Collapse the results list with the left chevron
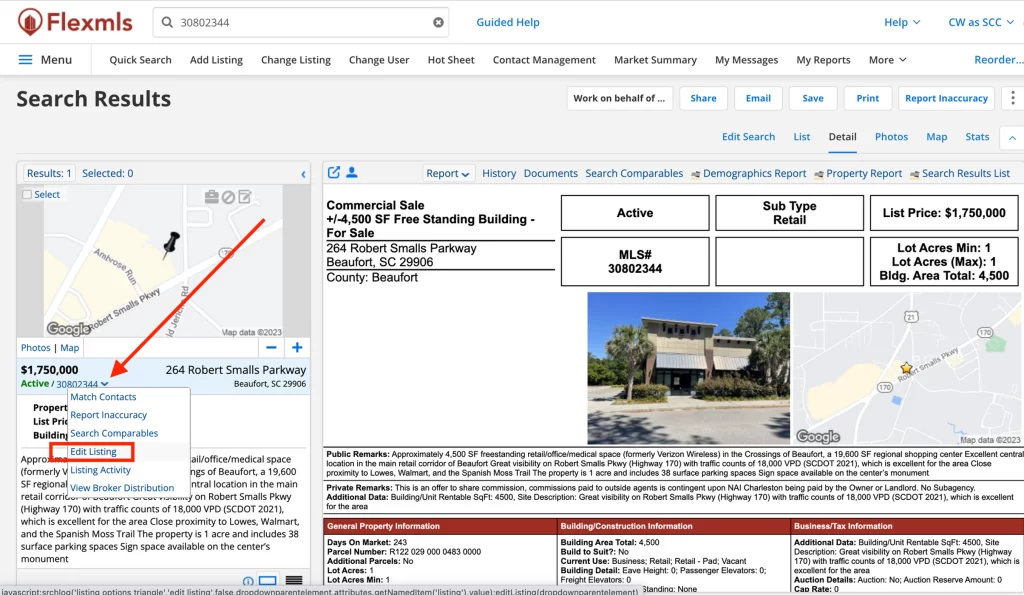The height and width of the screenshot is (595, 1024). [x=303, y=174]
